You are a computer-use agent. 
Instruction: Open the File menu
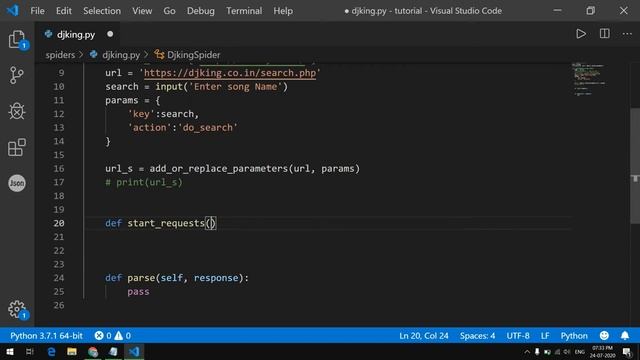(38, 11)
